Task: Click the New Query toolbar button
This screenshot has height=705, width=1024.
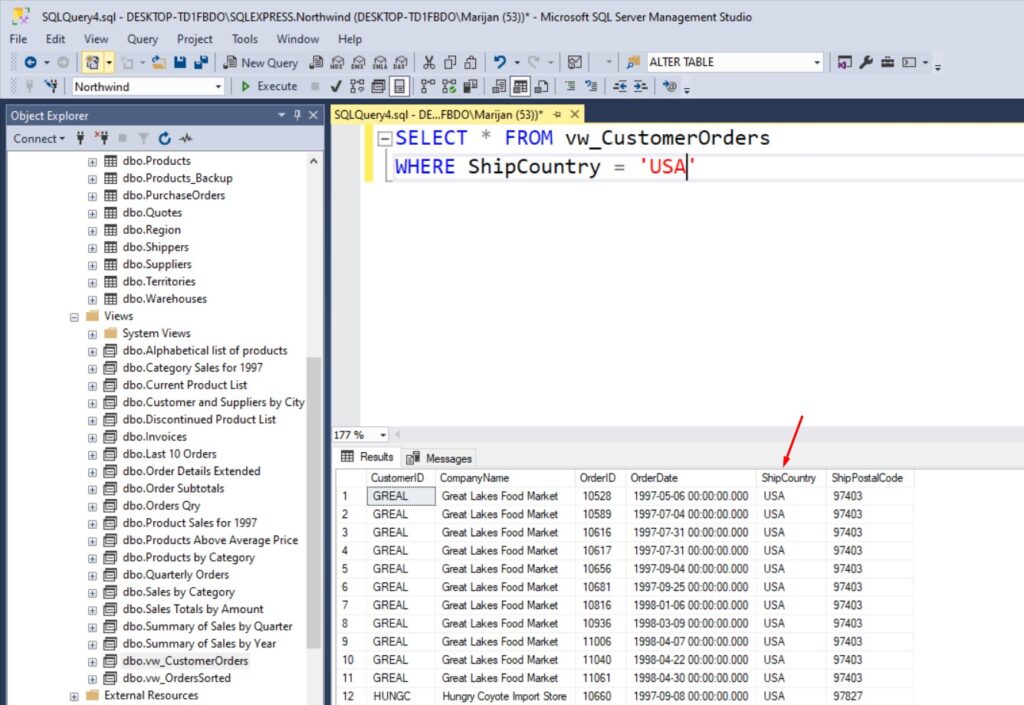Action: [x=262, y=62]
